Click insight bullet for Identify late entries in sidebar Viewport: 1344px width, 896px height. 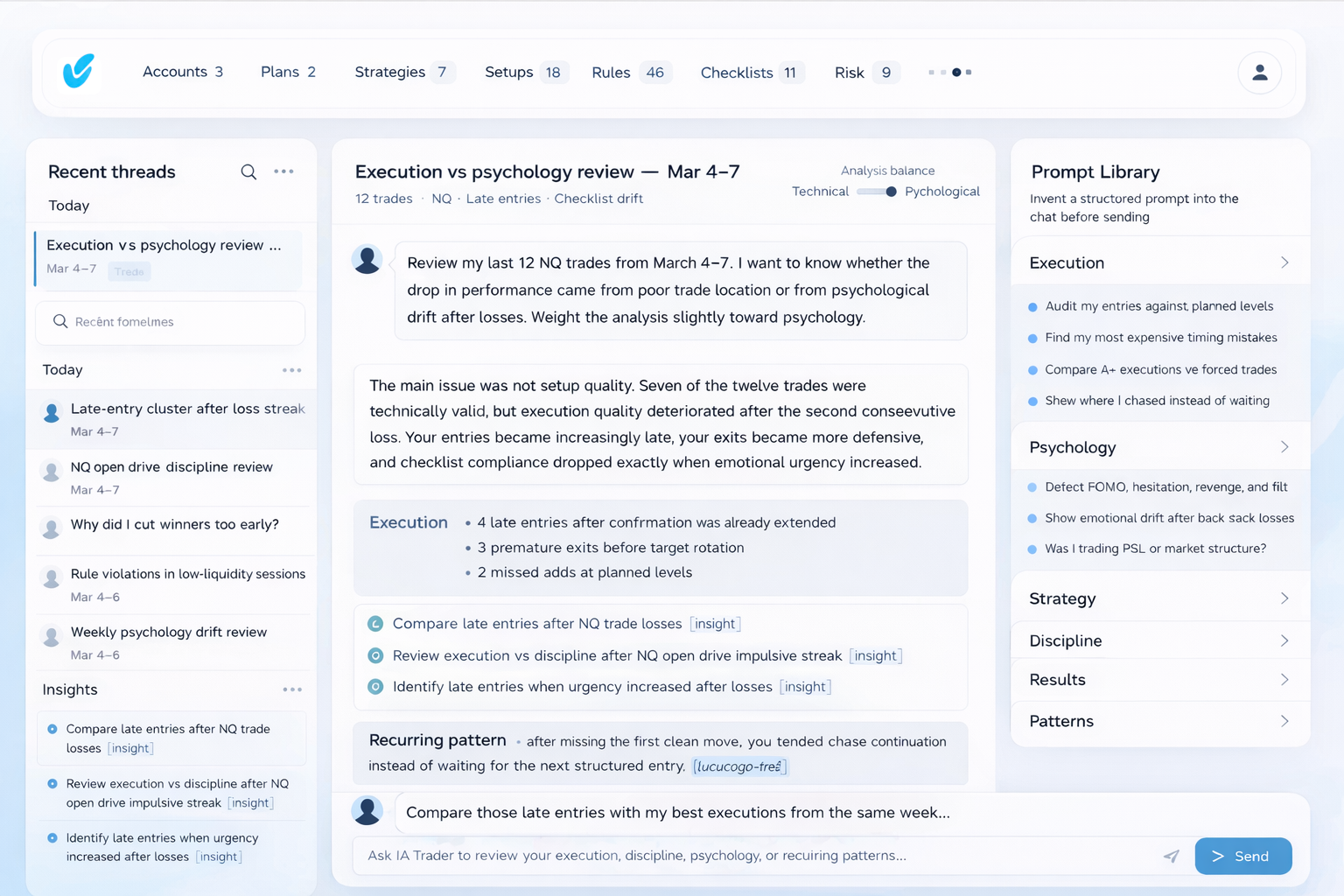[52, 838]
